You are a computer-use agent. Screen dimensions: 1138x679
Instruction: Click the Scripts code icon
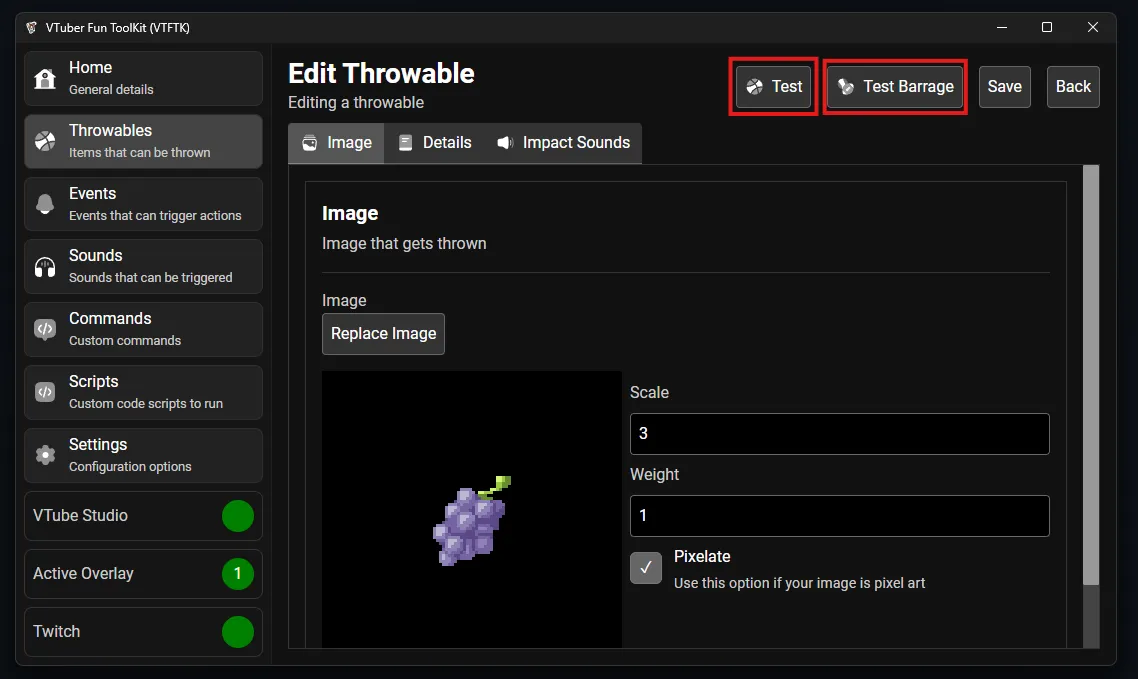[45, 393]
